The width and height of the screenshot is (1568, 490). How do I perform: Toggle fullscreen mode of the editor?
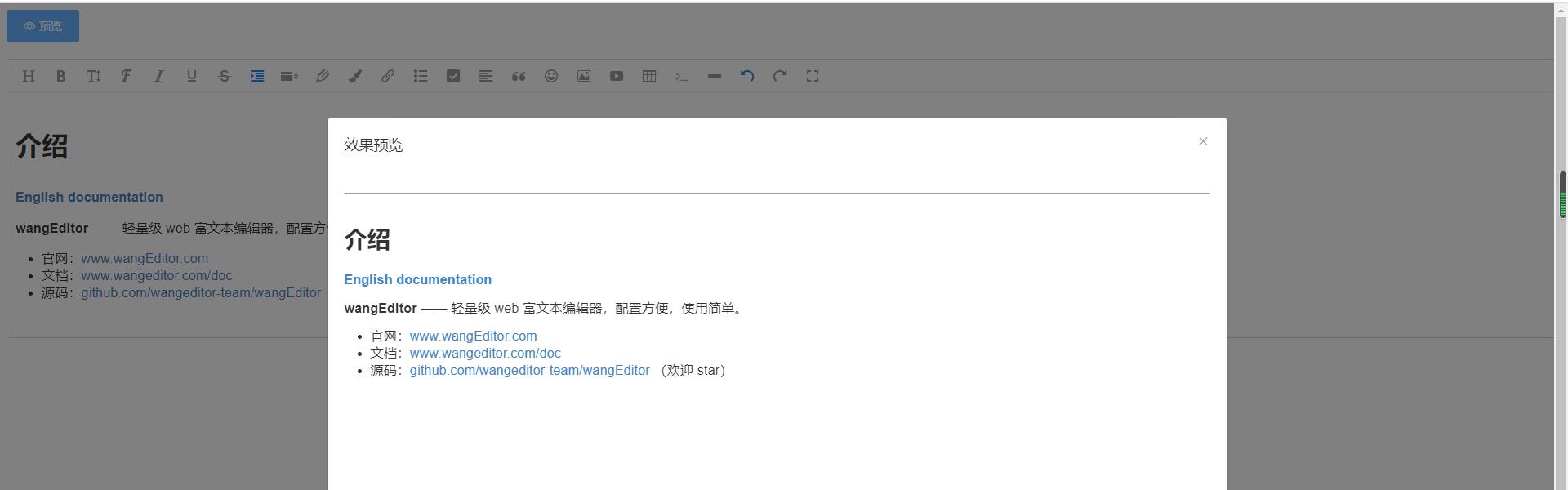coord(813,76)
